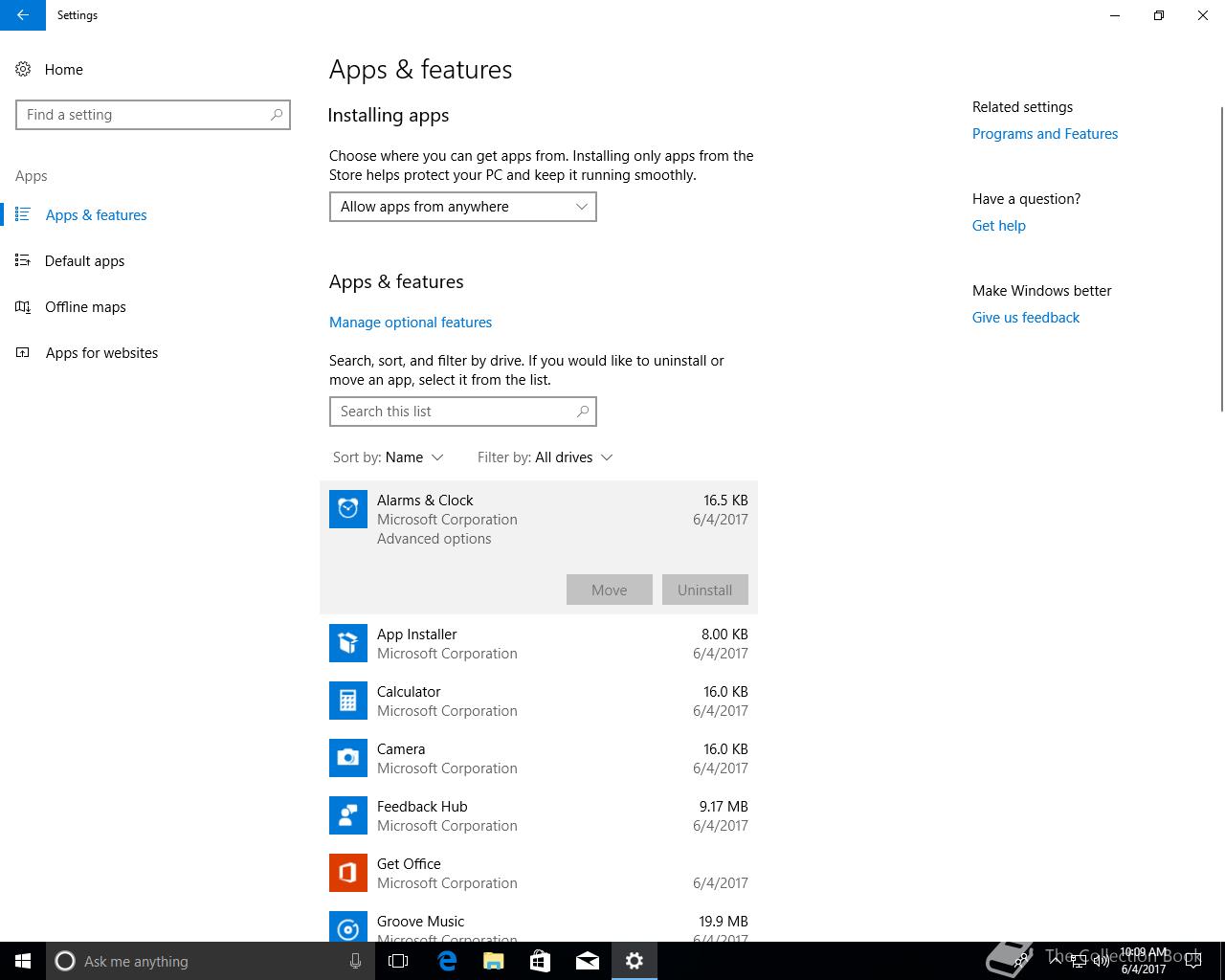The height and width of the screenshot is (980, 1225).
Task: Open the Manage optional features link
Action: [x=411, y=323]
